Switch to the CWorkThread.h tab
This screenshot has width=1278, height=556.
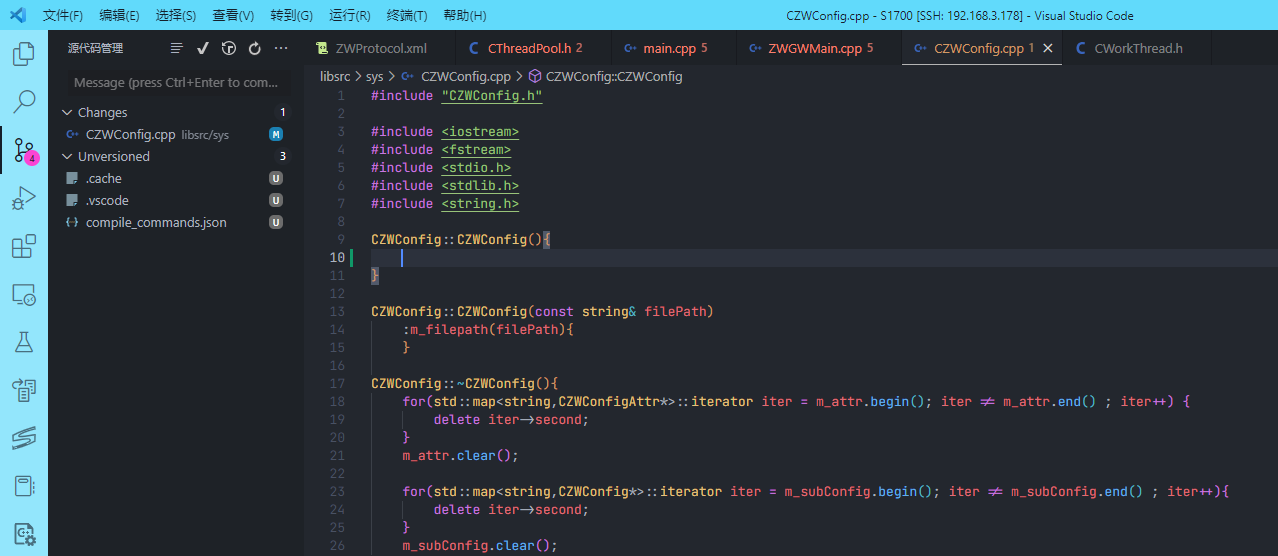1138,48
